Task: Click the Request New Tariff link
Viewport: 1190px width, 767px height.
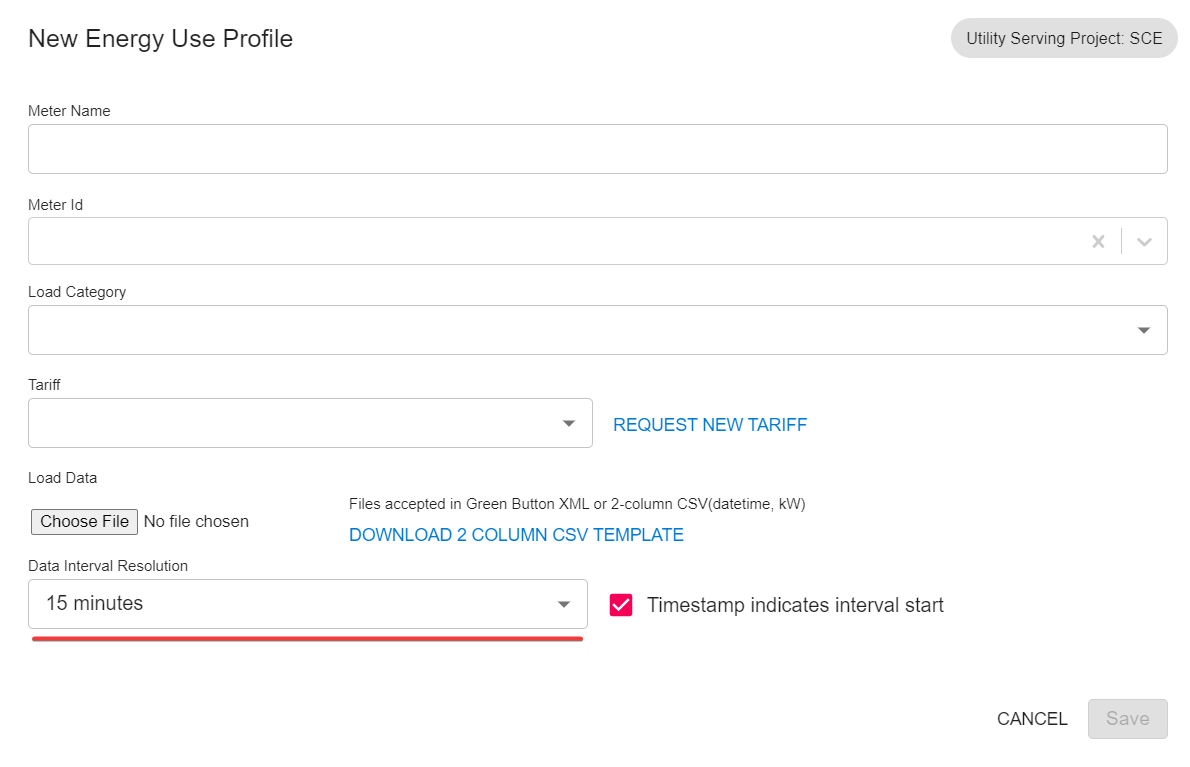Action: click(x=710, y=425)
